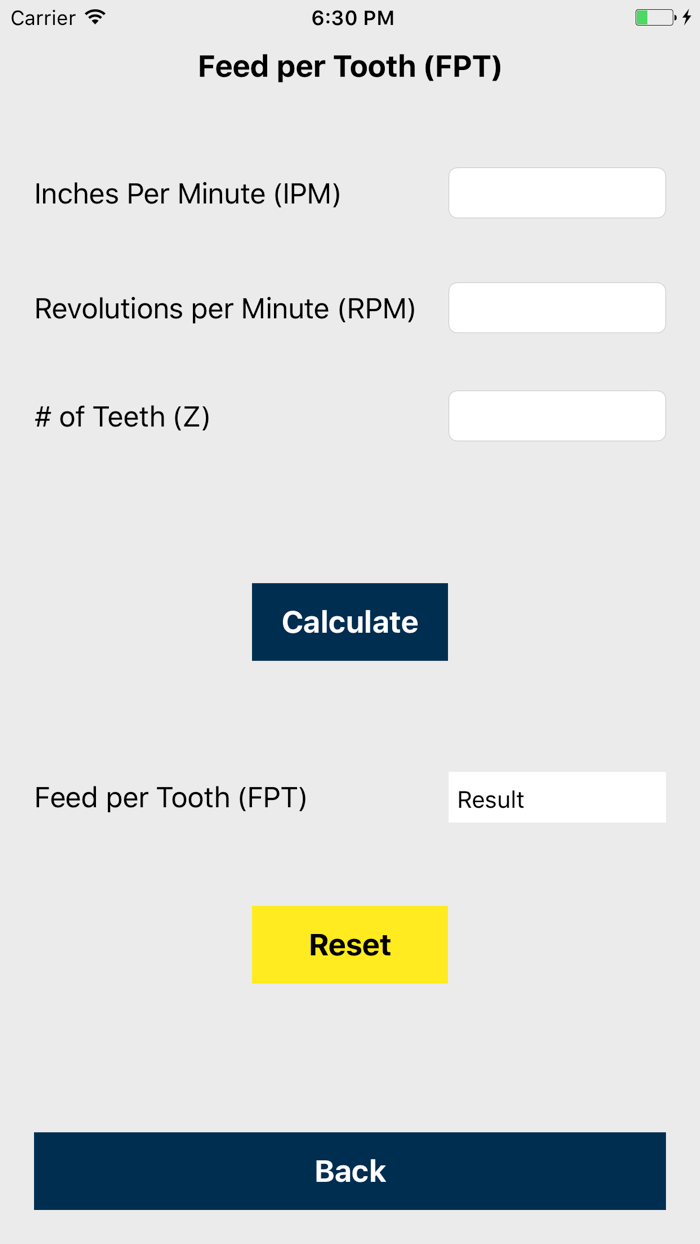Click the battery indicator icon
Screen dimensions: 700x1244
(x=655, y=16)
